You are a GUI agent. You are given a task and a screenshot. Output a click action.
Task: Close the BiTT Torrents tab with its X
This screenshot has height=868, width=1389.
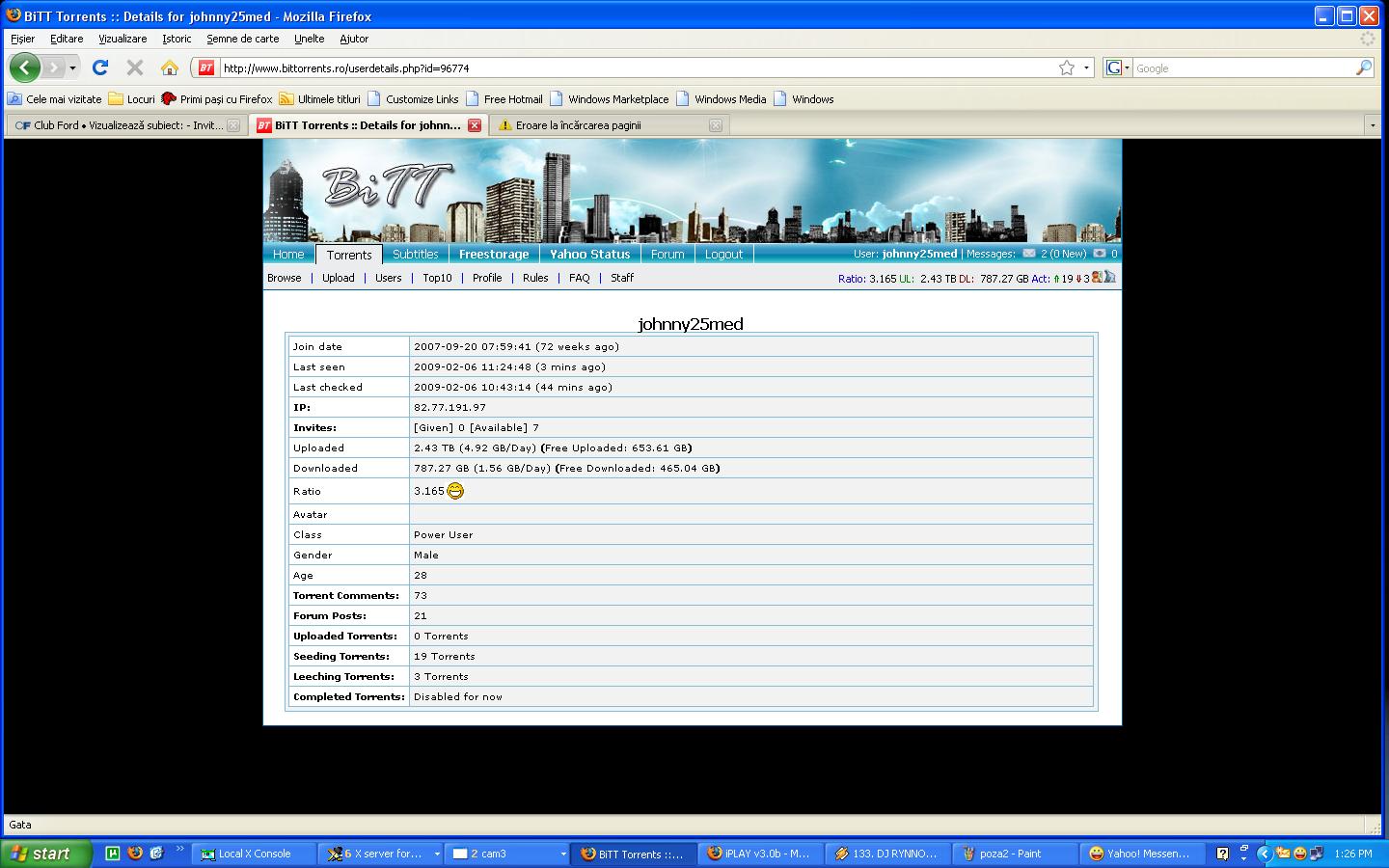pos(475,125)
